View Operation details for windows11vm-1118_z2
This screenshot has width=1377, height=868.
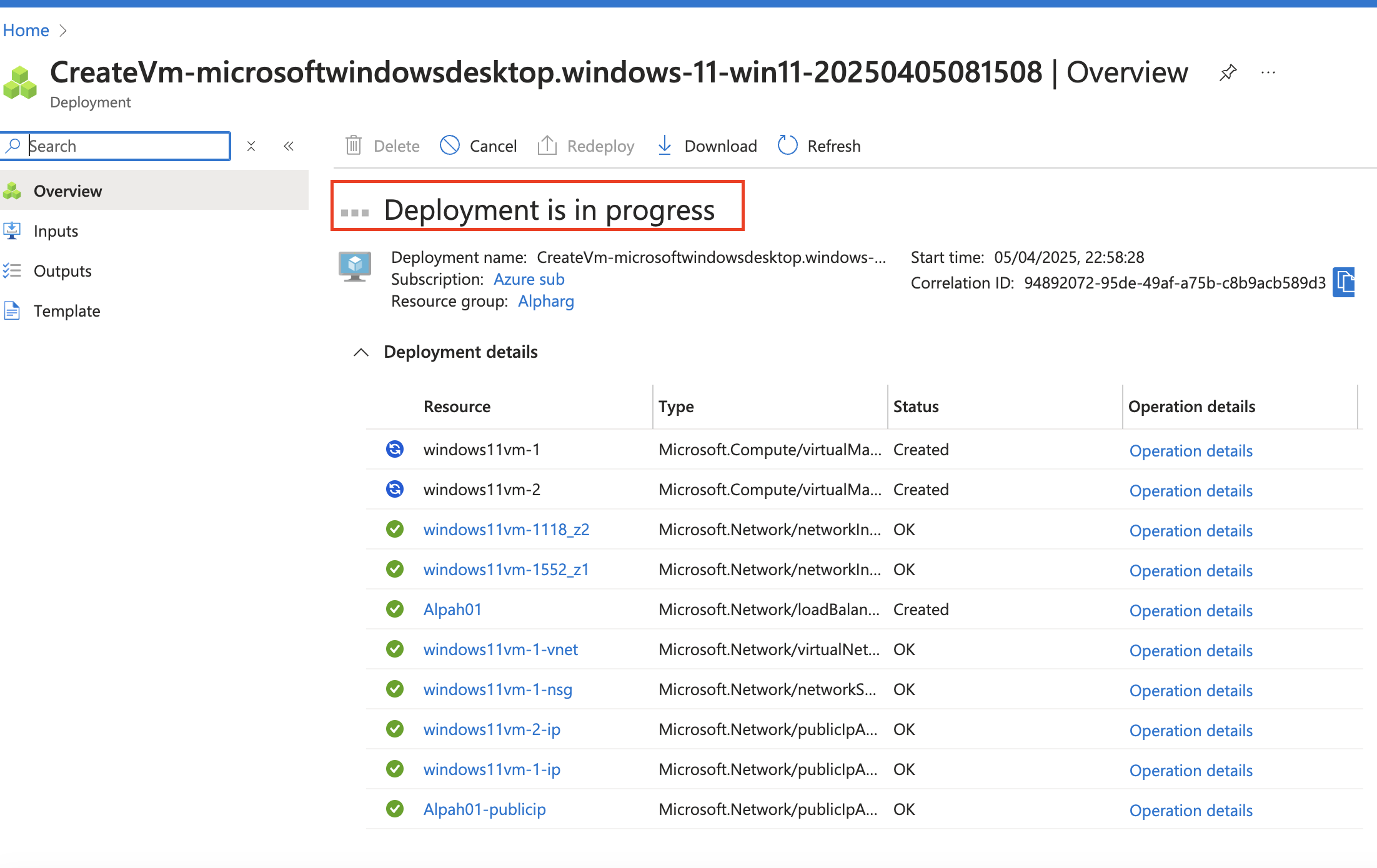(x=1191, y=531)
